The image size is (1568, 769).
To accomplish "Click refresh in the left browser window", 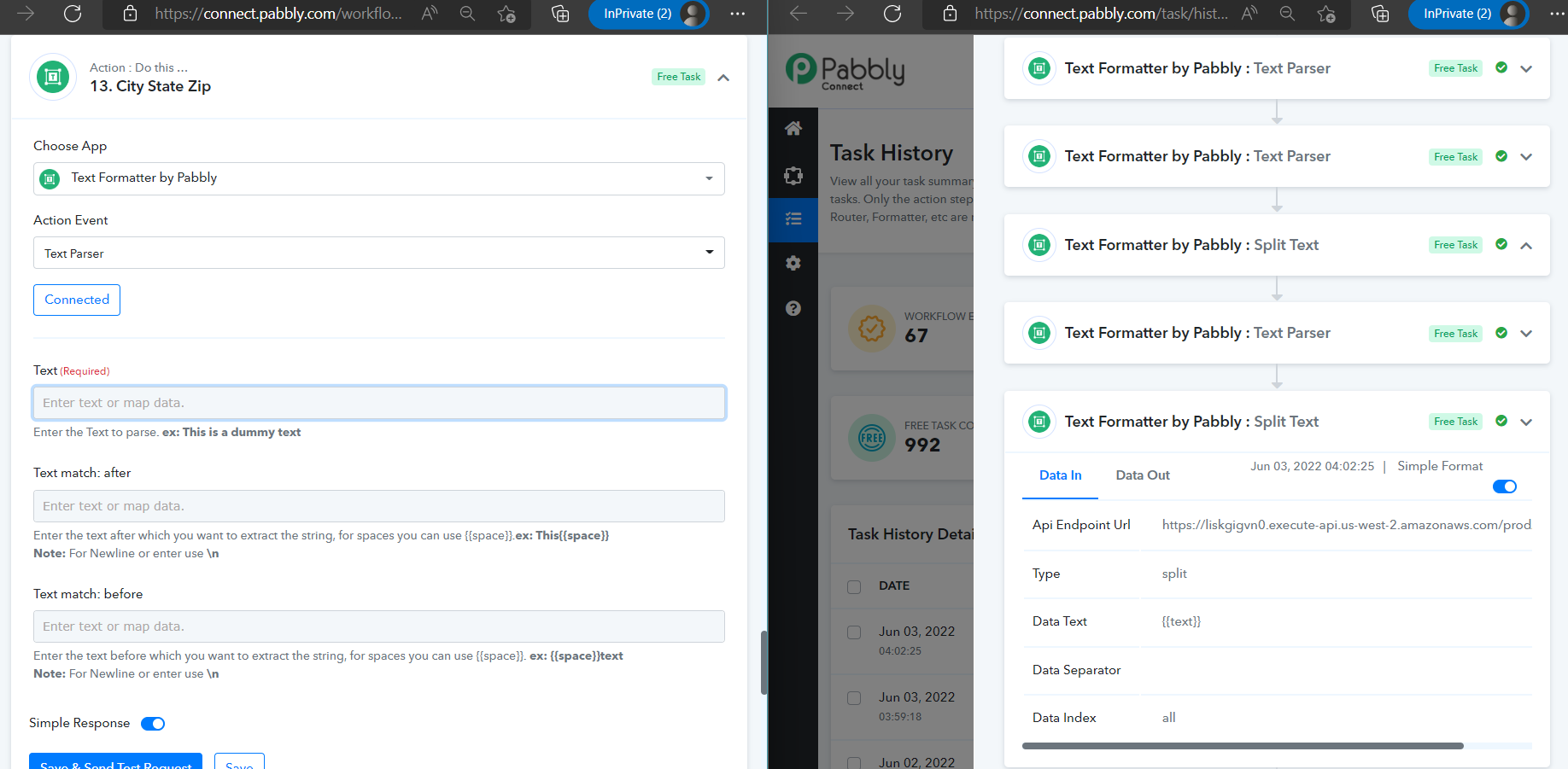I will click(x=73, y=14).
